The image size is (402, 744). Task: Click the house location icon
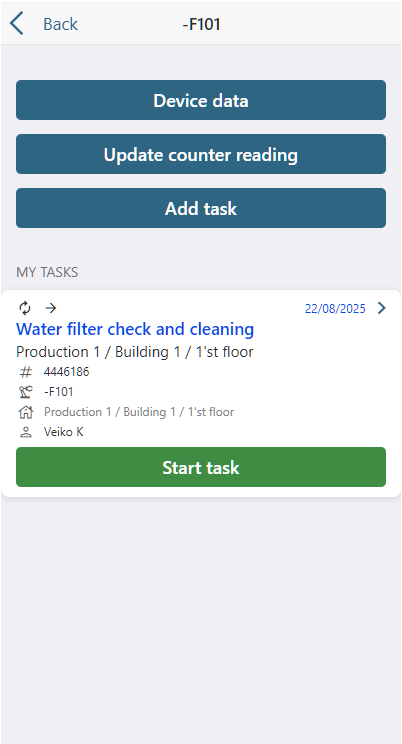tap(26, 412)
